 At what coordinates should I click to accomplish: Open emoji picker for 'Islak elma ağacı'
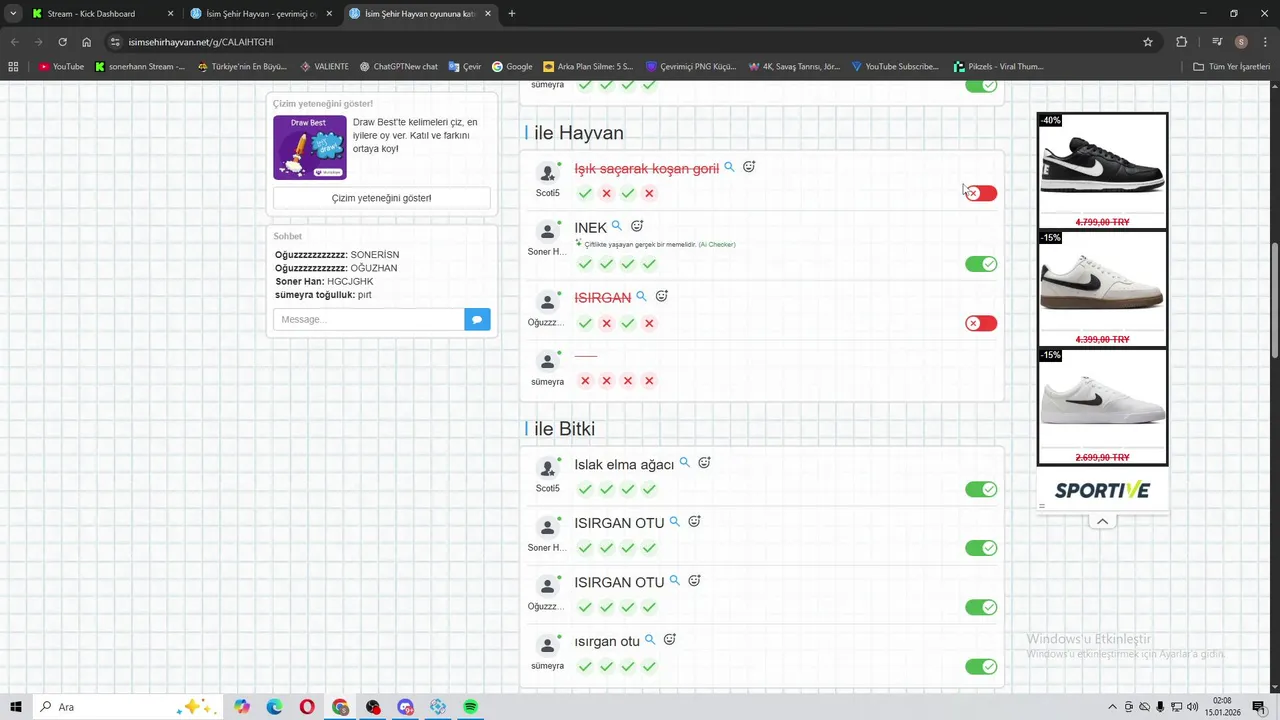pyautogui.click(x=704, y=463)
